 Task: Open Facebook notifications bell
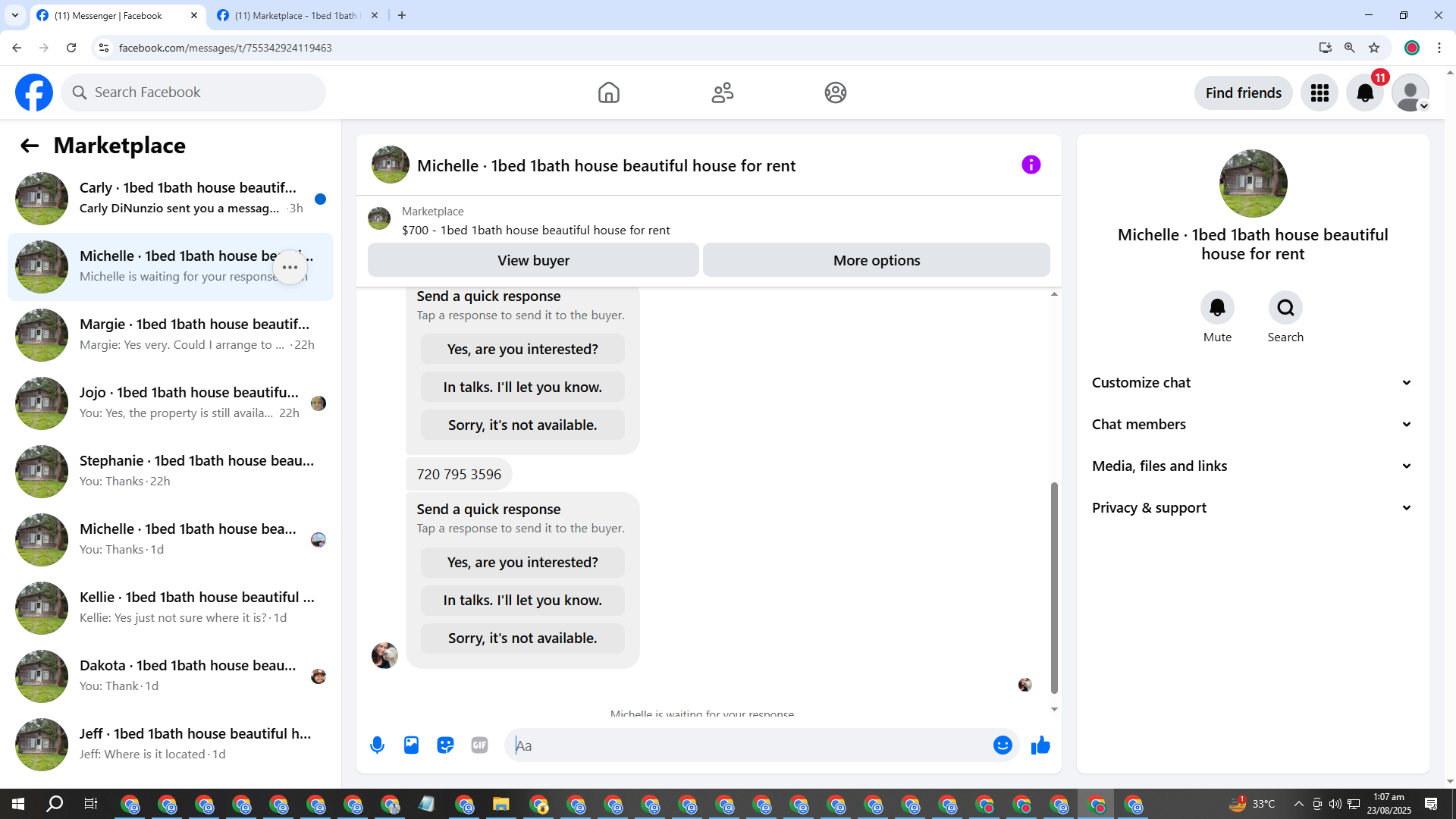(1365, 93)
